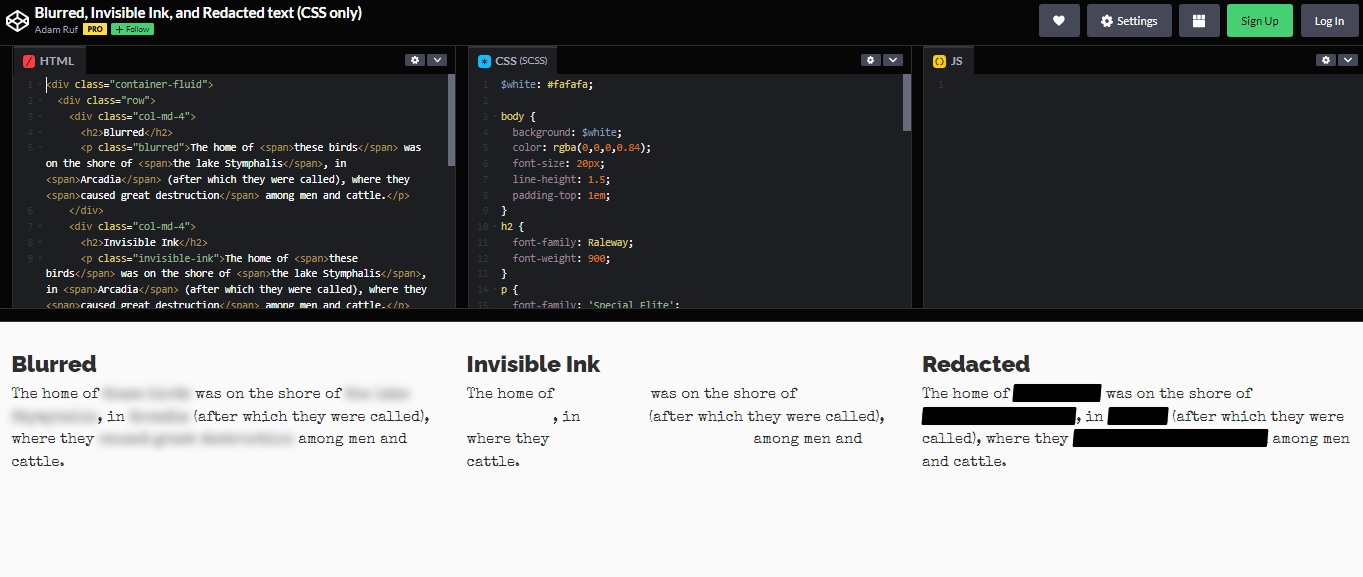The width and height of the screenshot is (1363, 577).
Task: Click the Sign Up button
Action: (1259, 20)
